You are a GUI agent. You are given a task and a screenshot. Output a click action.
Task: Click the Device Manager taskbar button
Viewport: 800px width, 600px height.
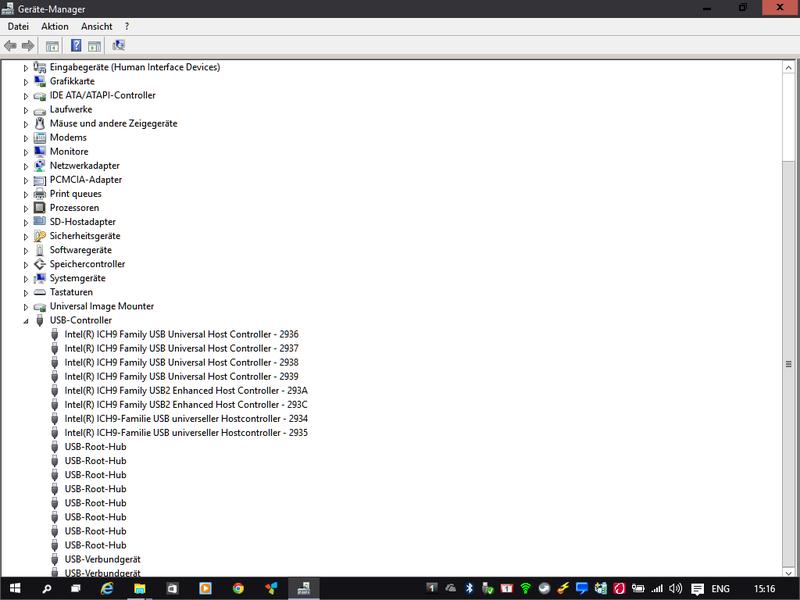coord(304,588)
